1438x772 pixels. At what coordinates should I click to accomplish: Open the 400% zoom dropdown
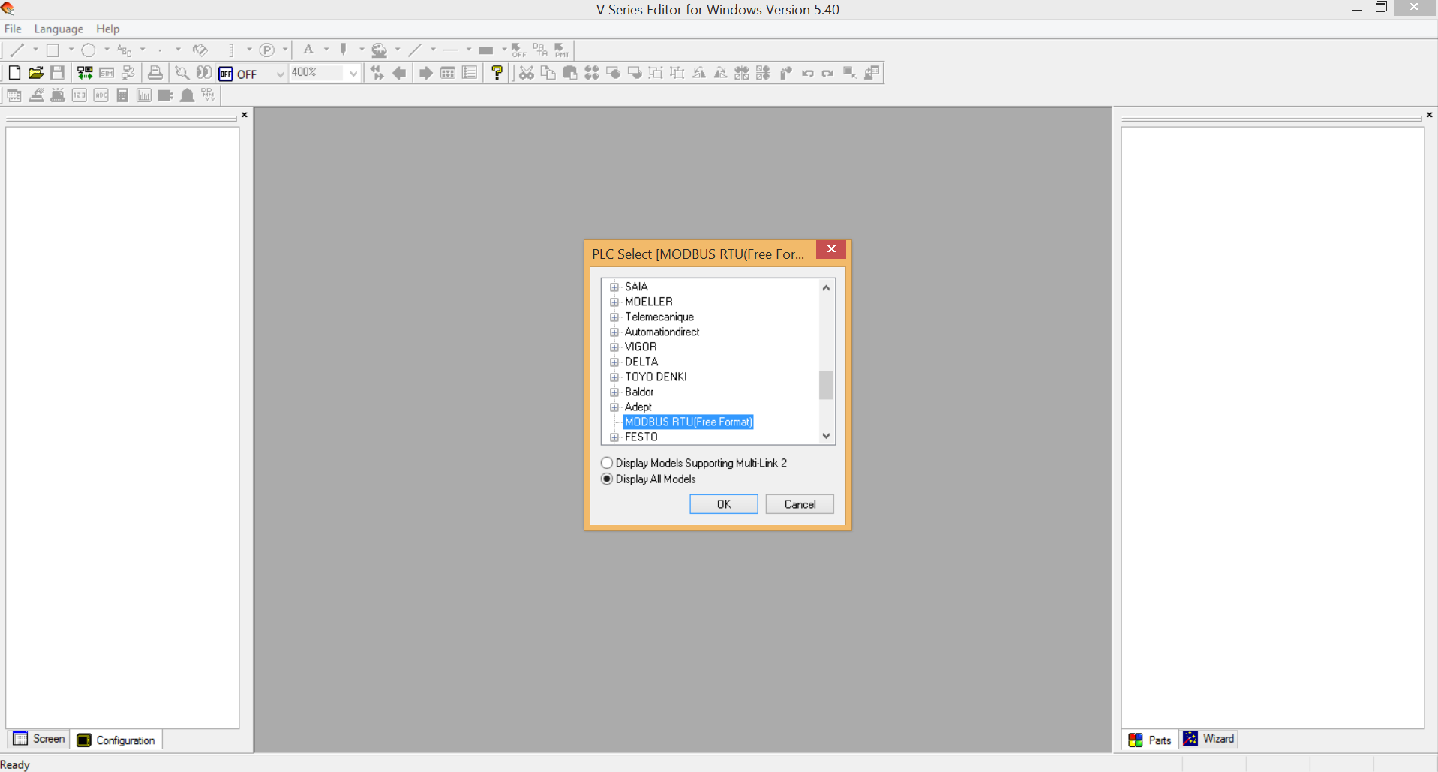click(x=353, y=73)
